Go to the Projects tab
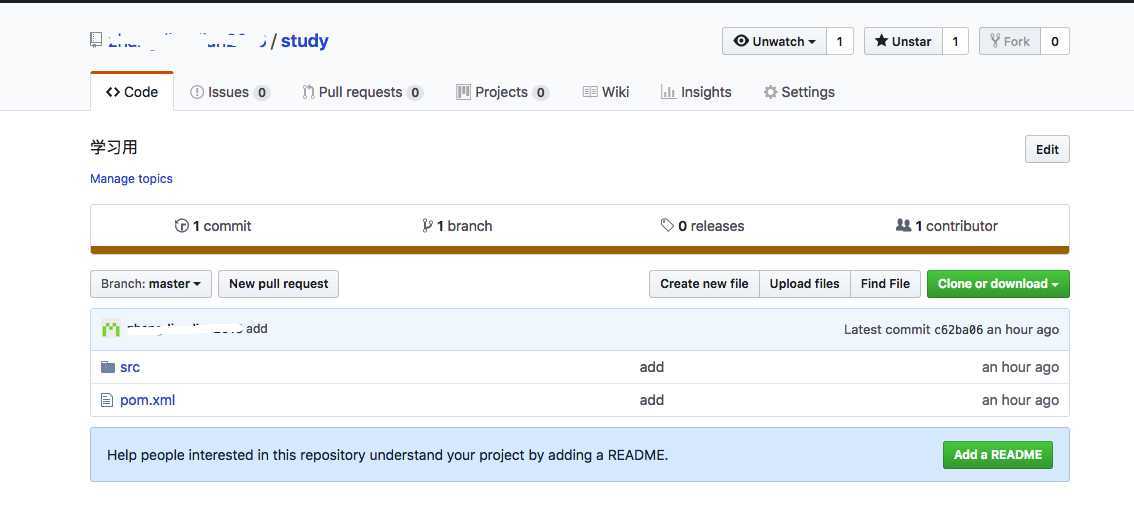Viewport: 1134px width, 509px height. 503,92
